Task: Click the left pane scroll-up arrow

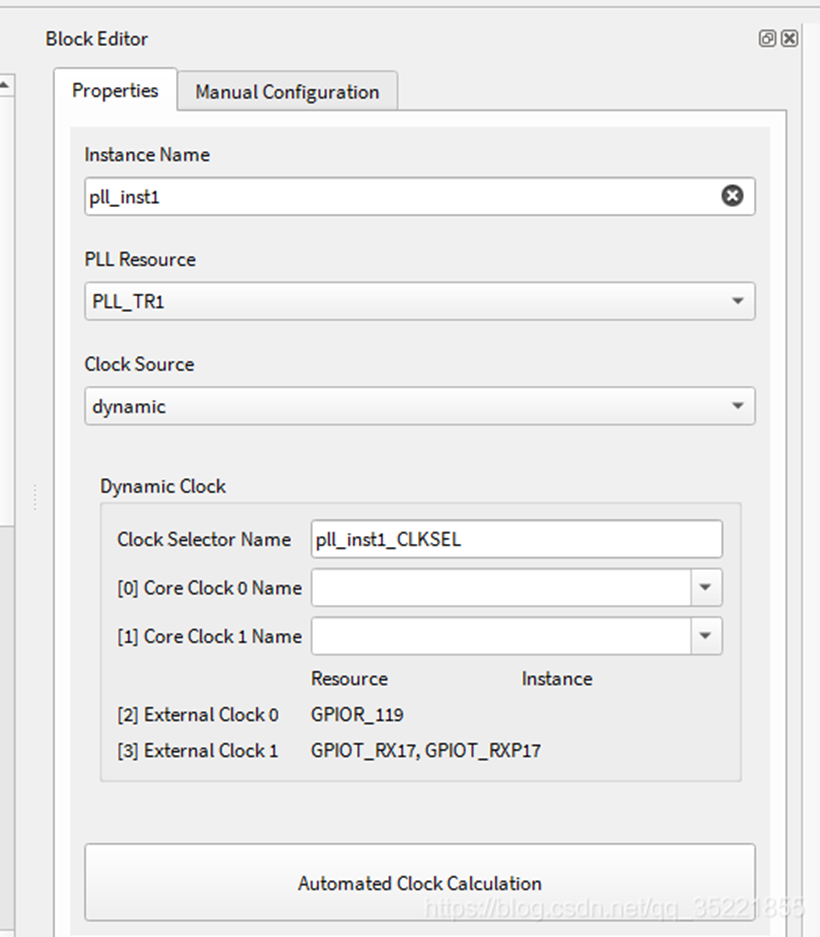Action: (x=5, y=85)
